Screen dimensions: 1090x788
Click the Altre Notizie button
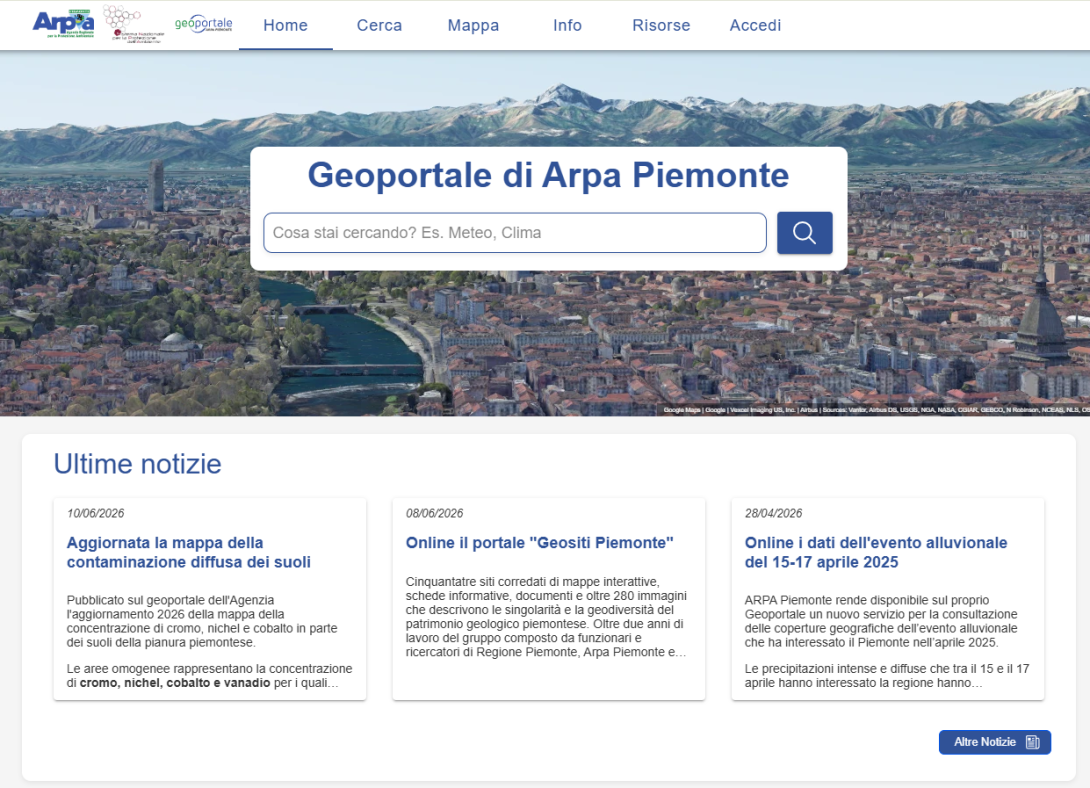coord(995,742)
